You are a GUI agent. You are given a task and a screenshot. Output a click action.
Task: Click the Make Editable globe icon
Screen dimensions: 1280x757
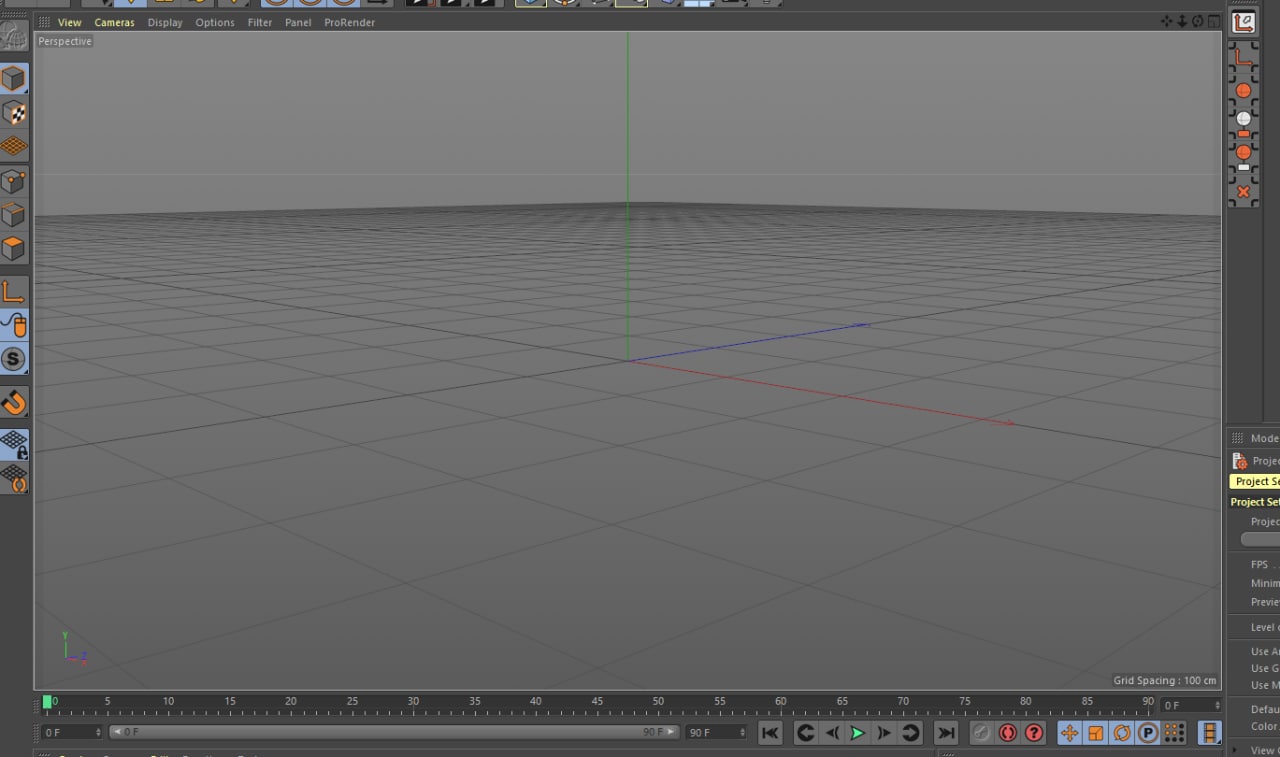coord(13,38)
